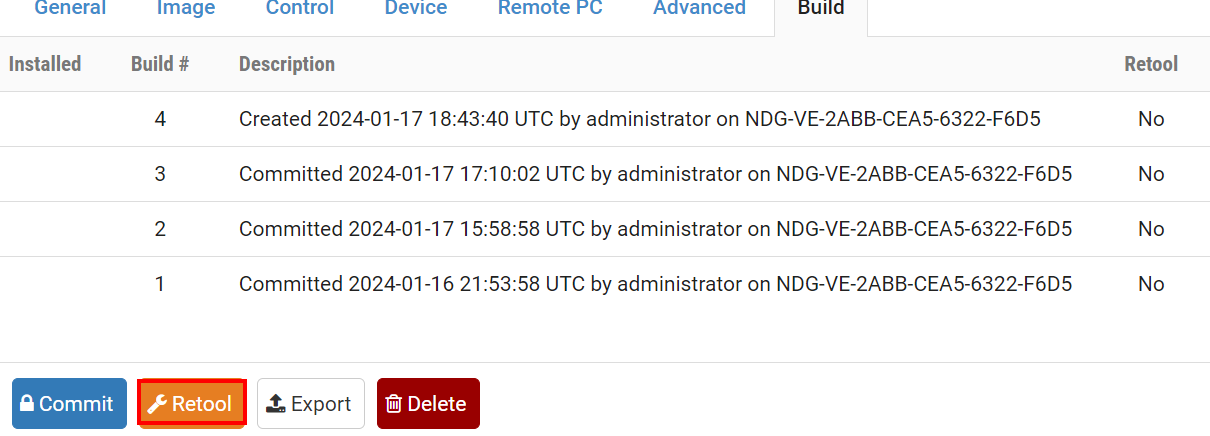
Task: Select build 4 row created 18:43:40
Action: [639, 119]
